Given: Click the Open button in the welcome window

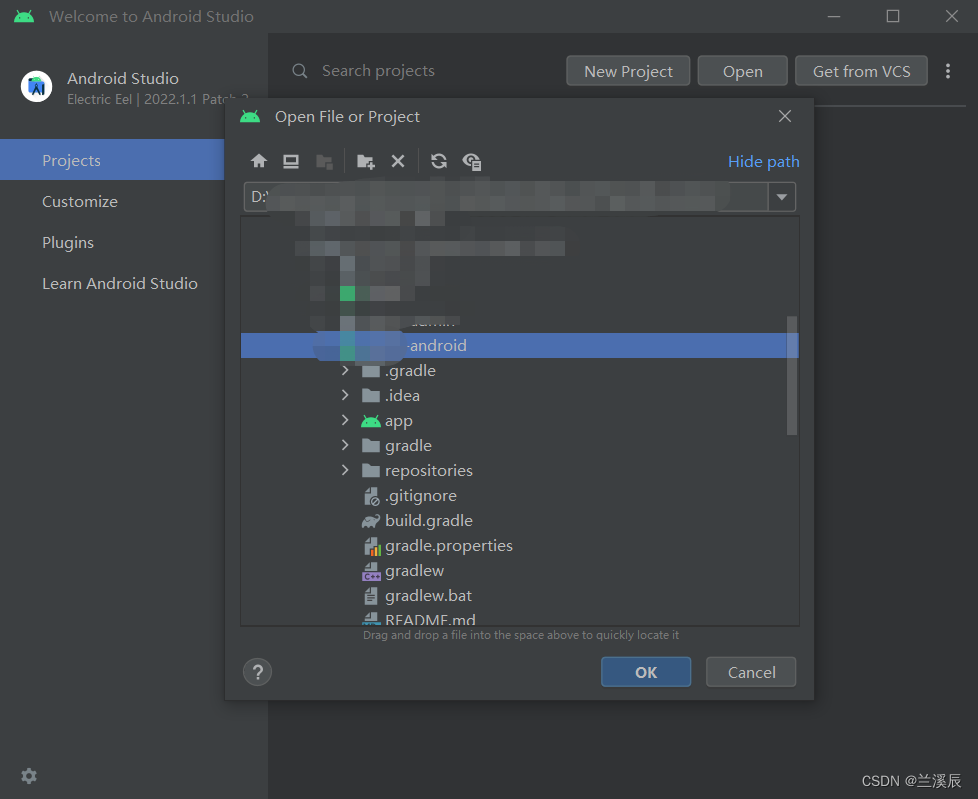Looking at the screenshot, I should pyautogui.click(x=742, y=71).
